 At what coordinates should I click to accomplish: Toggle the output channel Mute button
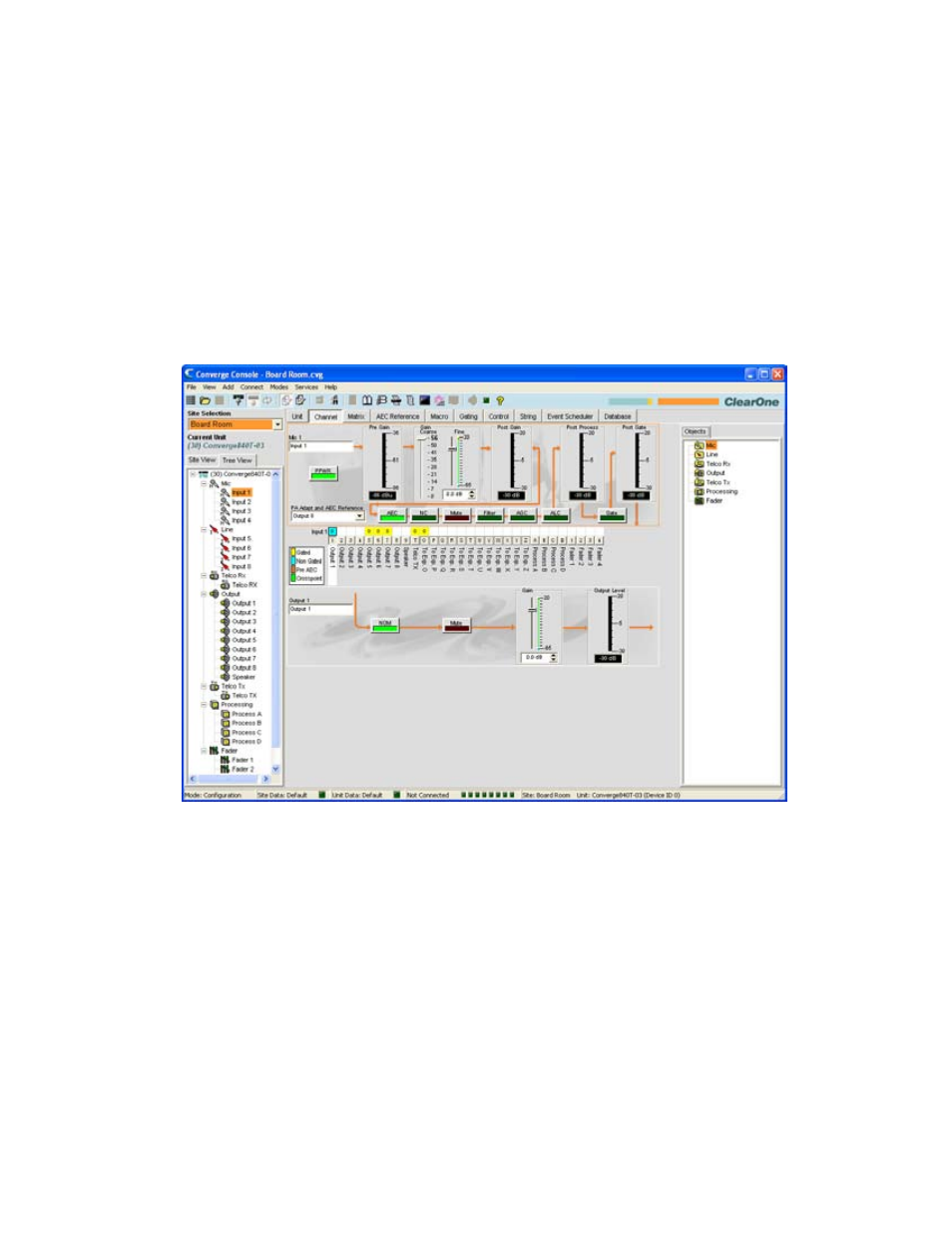pos(456,625)
